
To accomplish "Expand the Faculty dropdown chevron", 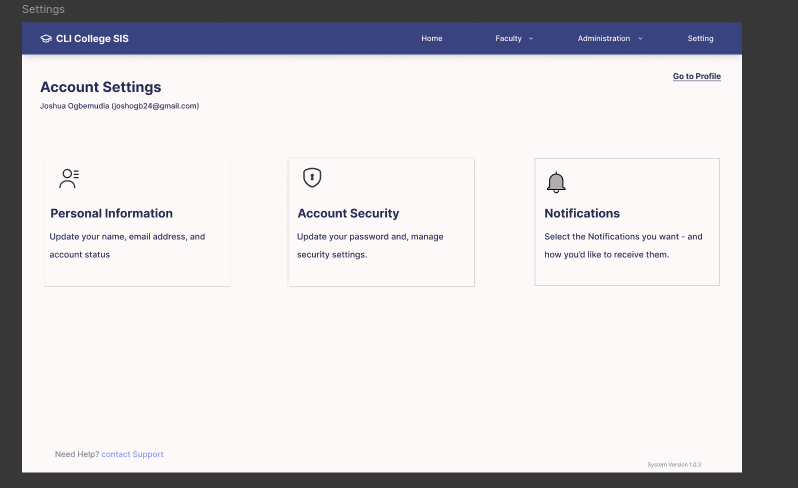I will (x=531, y=39).
